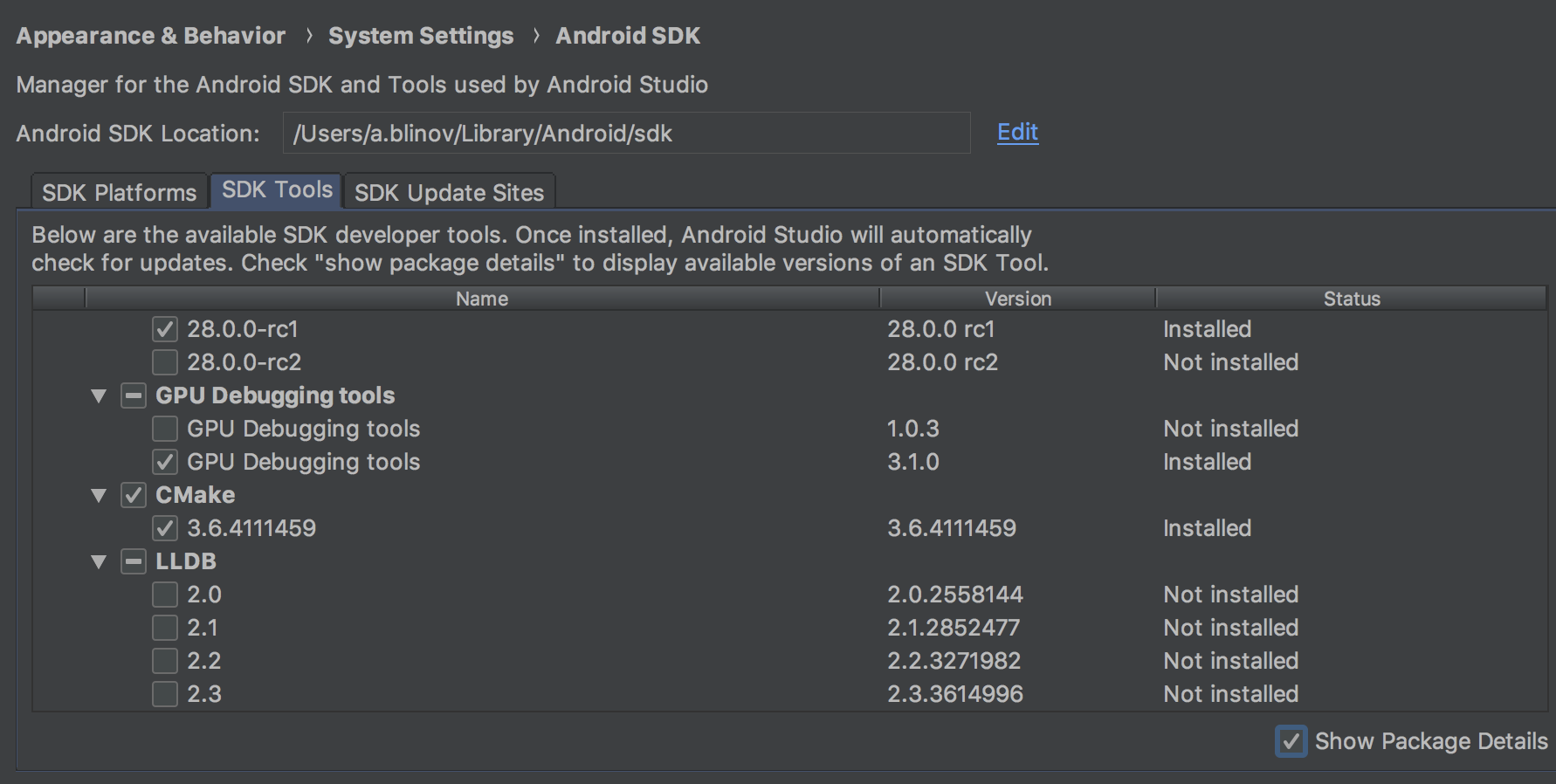Viewport: 1556px width, 784px height.
Task: Toggle the 28.0.0-rc1 checkbox
Action: (165, 329)
